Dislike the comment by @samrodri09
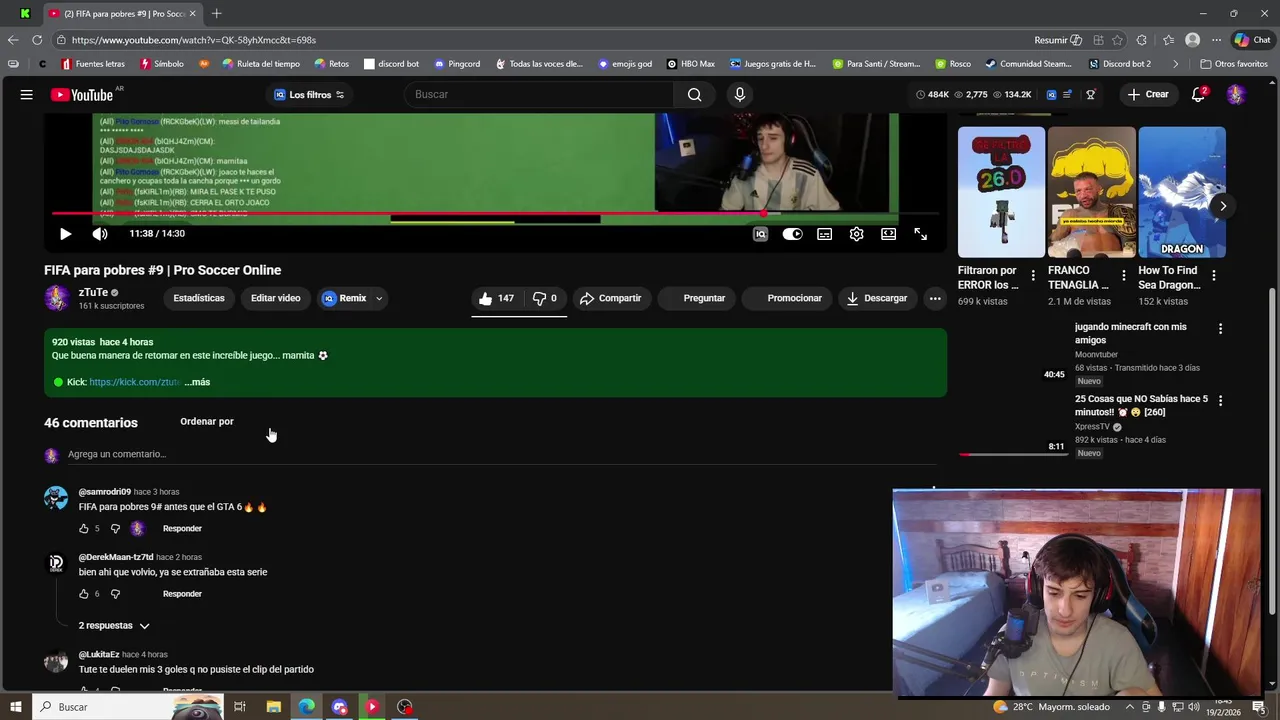This screenshot has height=720, width=1280. (115, 529)
